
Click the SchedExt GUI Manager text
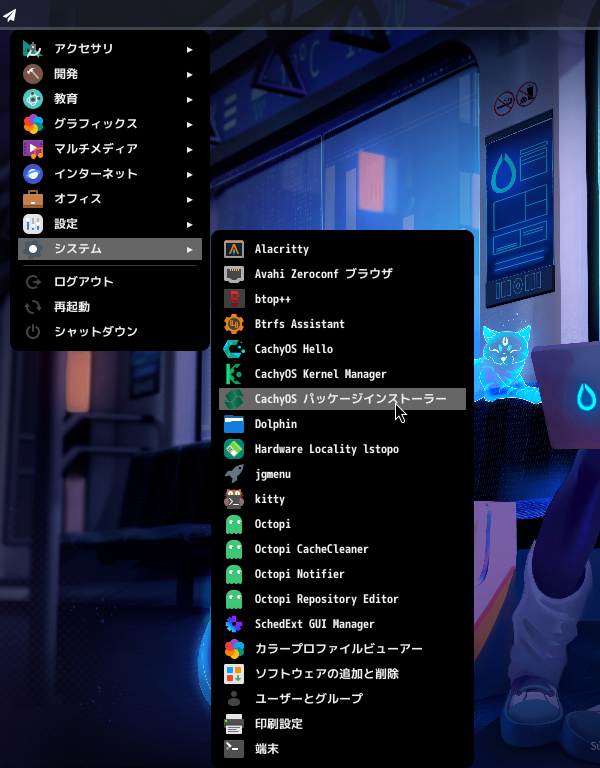[314, 624]
